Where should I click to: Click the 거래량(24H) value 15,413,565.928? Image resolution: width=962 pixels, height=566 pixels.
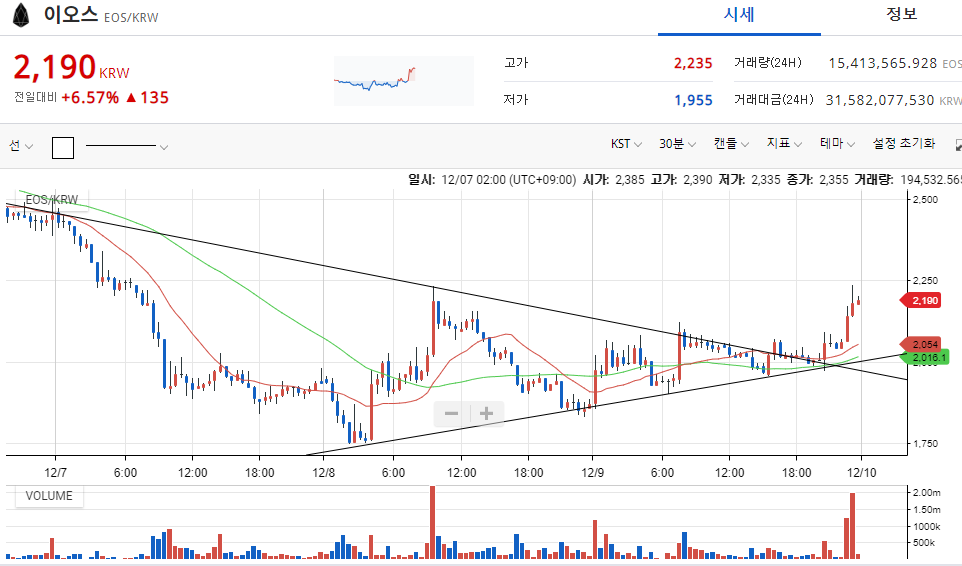coord(883,63)
